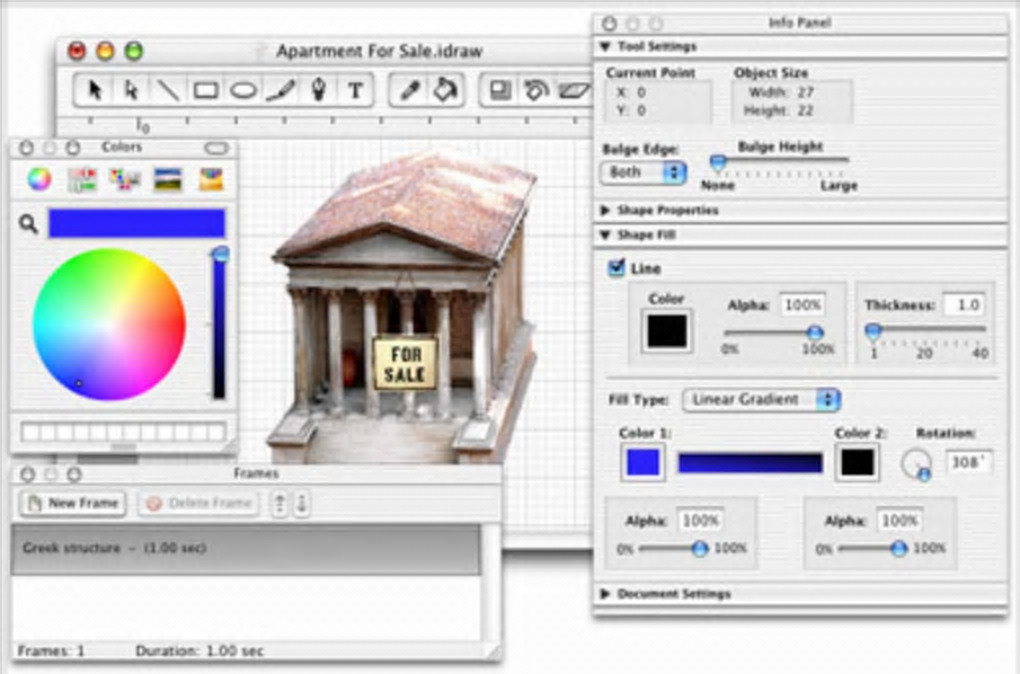
Task: Switch to color sliders picker mode
Action: click(82, 180)
